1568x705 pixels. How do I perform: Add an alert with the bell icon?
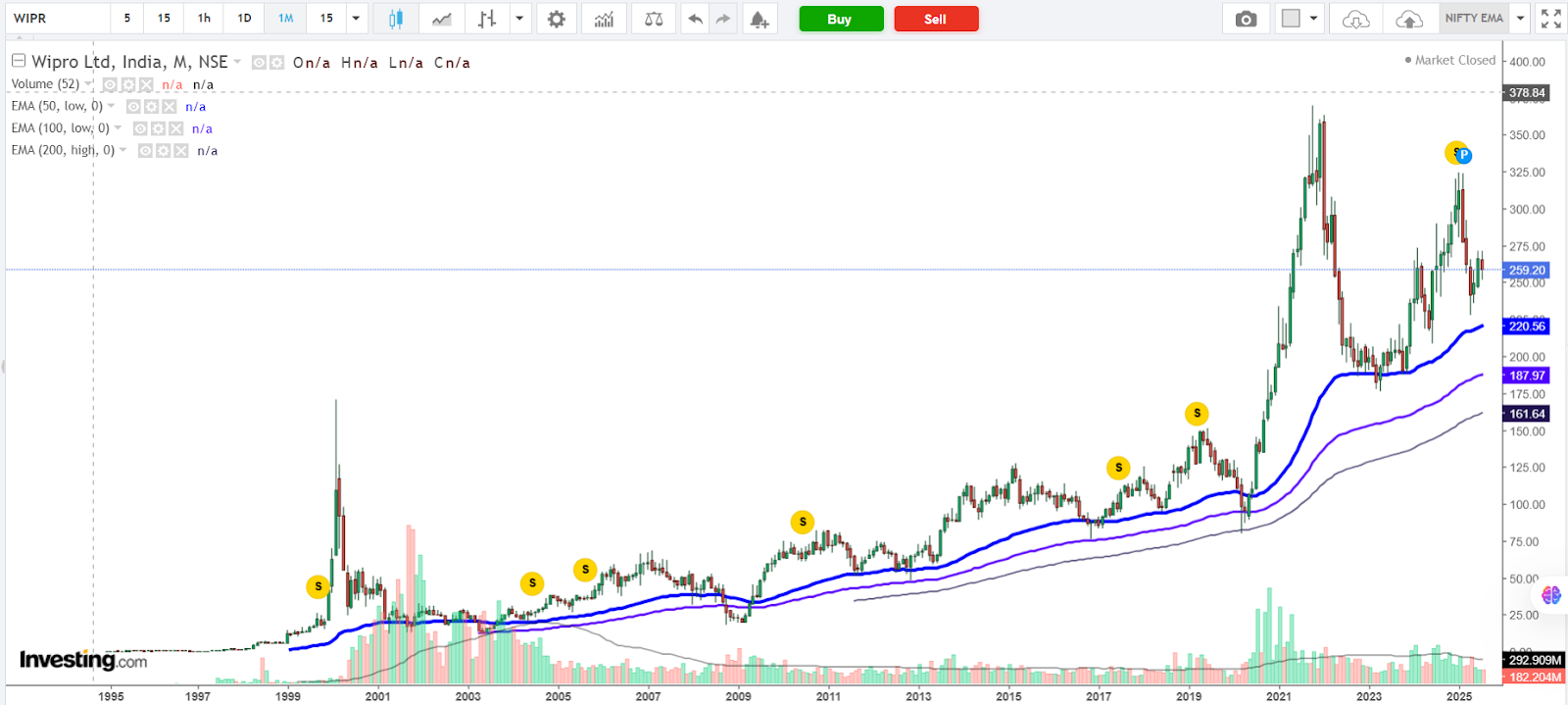click(x=759, y=19)
